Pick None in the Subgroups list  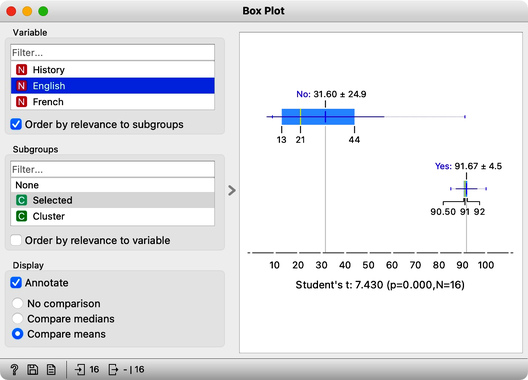pyautogui.click(x=112, y=185)
